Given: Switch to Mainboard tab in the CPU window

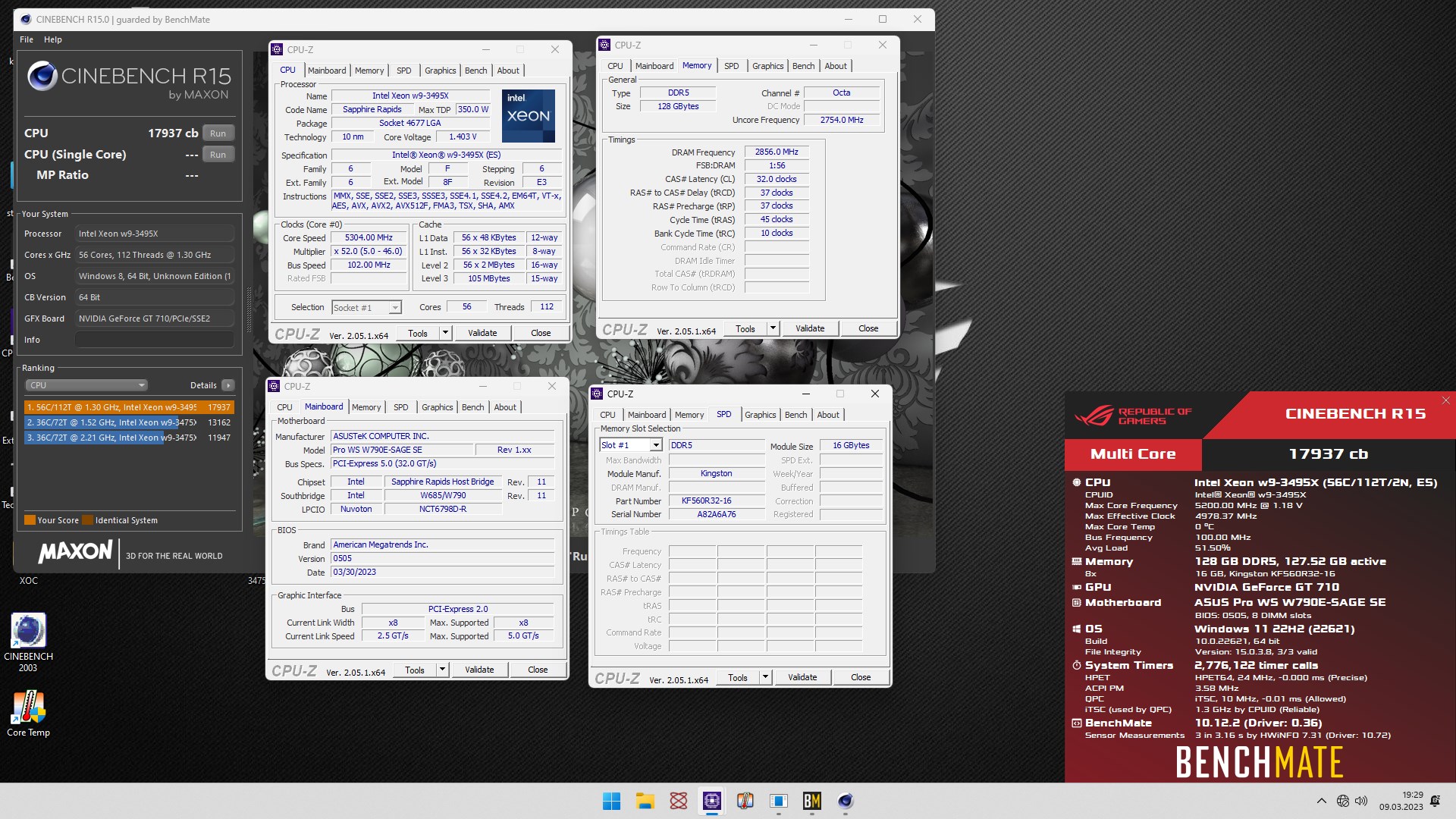Looking at the screenshot, I should (x=327, y=71).
